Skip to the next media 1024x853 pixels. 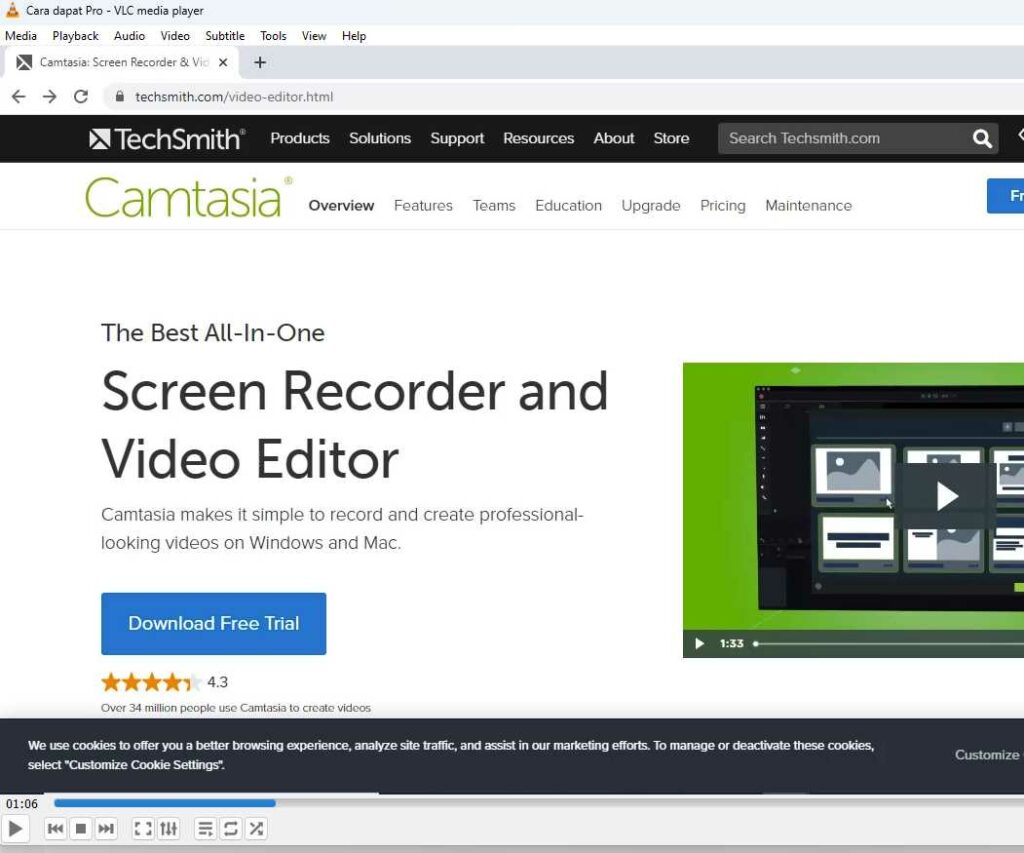tap(104, 828)
